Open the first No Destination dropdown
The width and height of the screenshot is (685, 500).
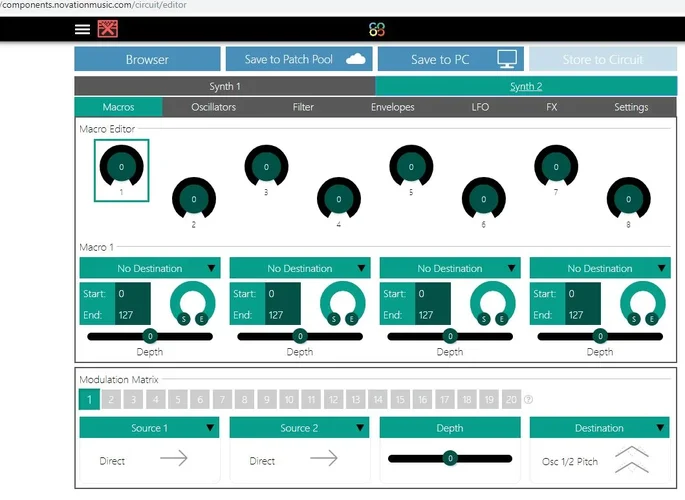coord(150,268)
